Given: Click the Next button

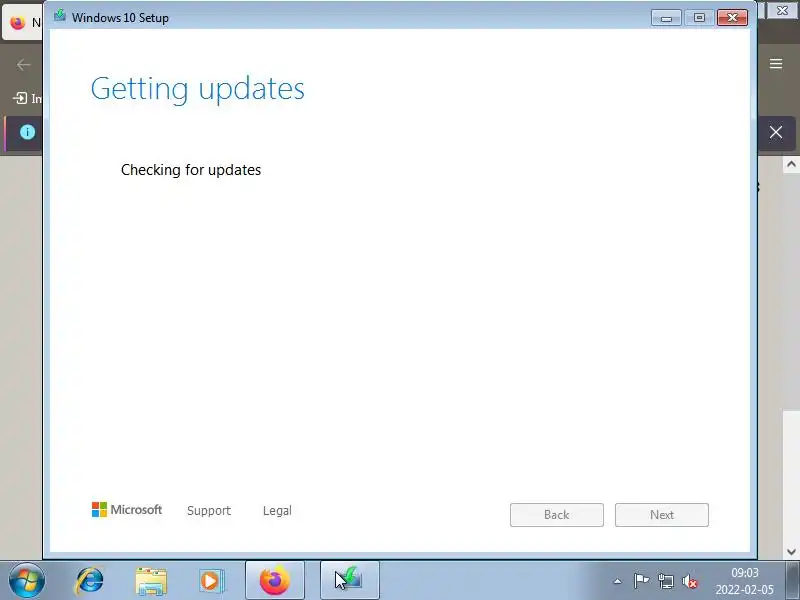Looking at the screenshot, I should click(x=662, y=515).
